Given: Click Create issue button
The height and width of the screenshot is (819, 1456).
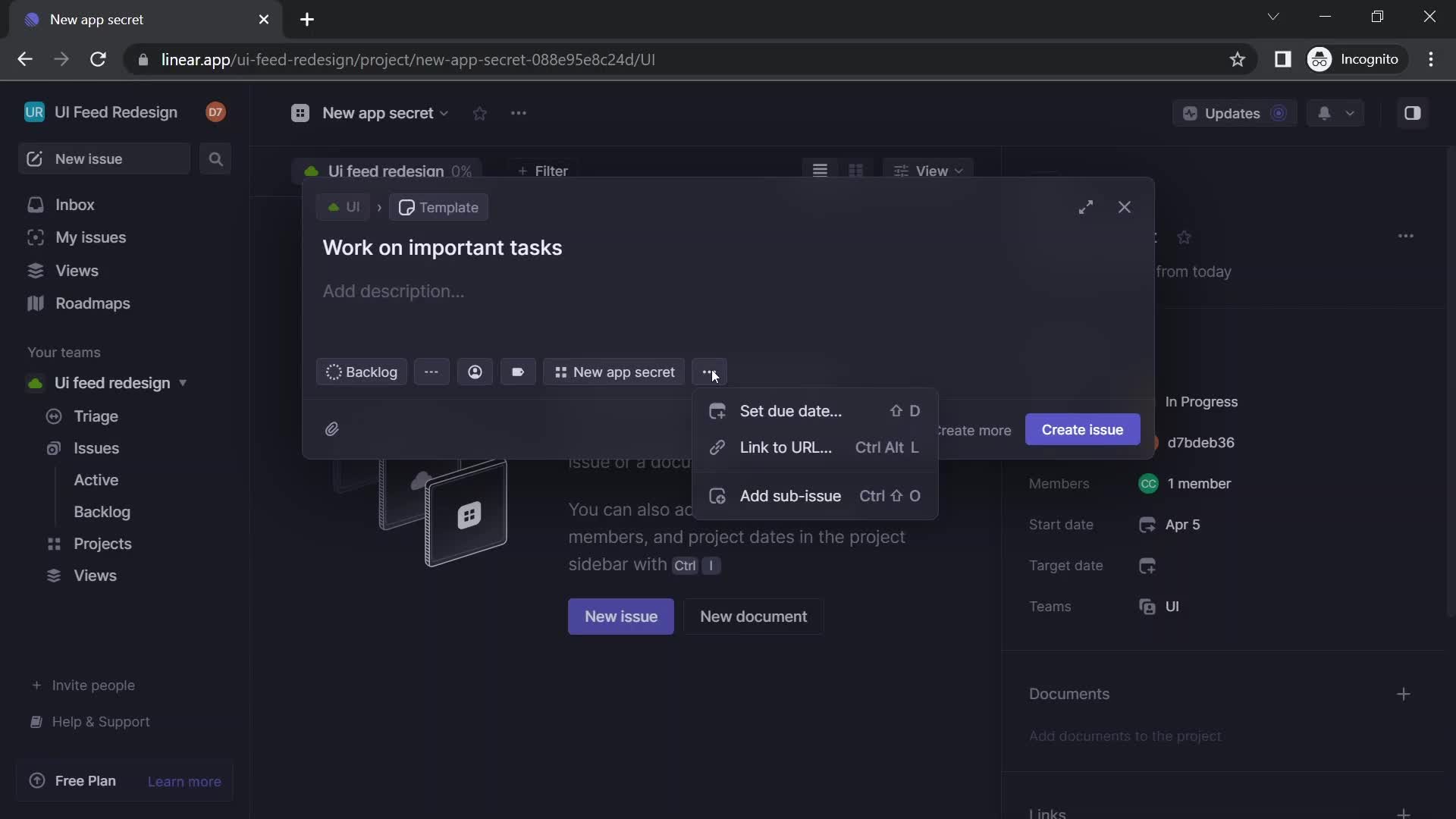Looking at the screenshot, I should [x=1082, y=430].
